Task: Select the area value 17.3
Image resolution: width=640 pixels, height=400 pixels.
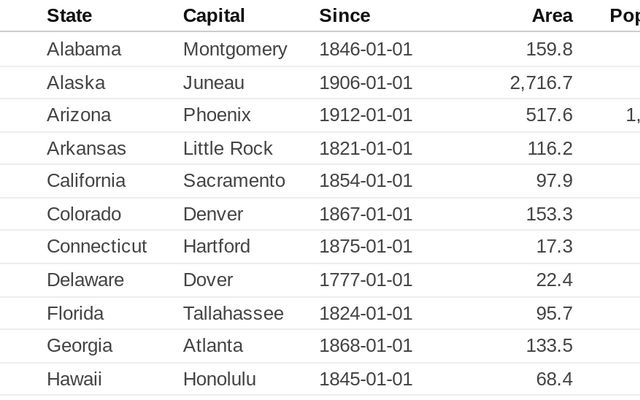Action: pos(554,246)
